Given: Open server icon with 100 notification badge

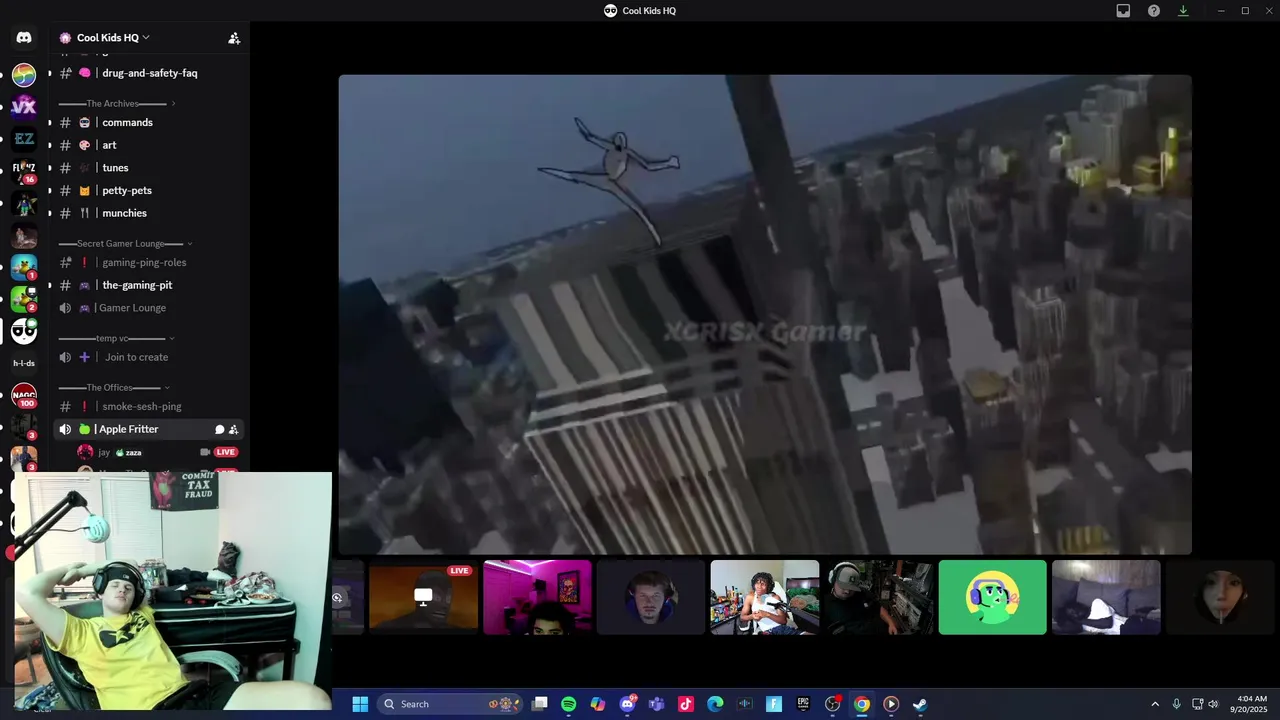Looking at the screenshot, I should point(24,395).
